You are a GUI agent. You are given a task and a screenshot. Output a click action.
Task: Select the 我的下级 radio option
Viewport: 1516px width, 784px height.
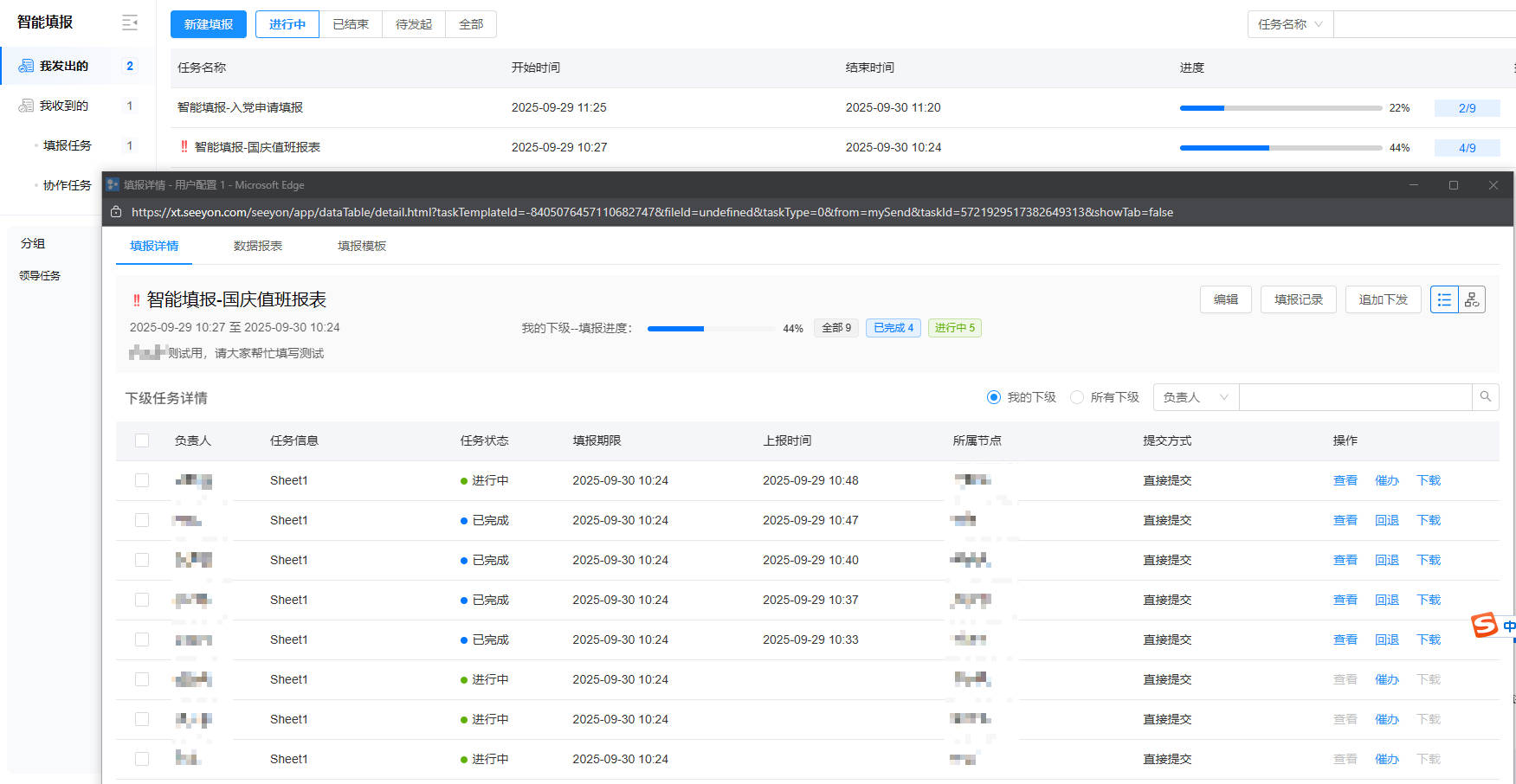pyautogui.click(x=994, y=397)
